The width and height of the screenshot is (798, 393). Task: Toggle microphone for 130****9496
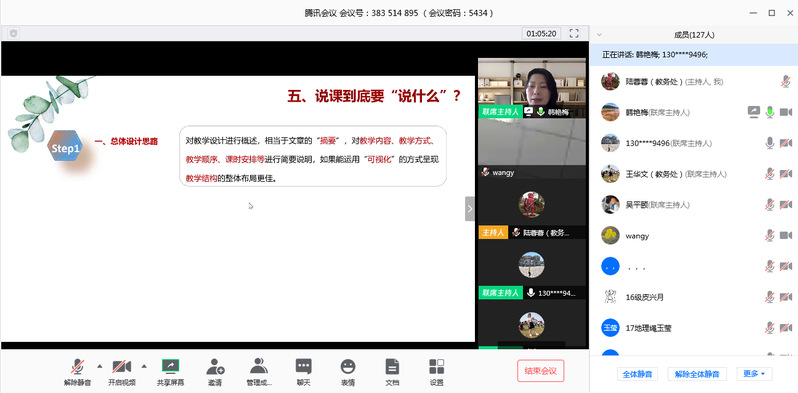coord(770,143)
